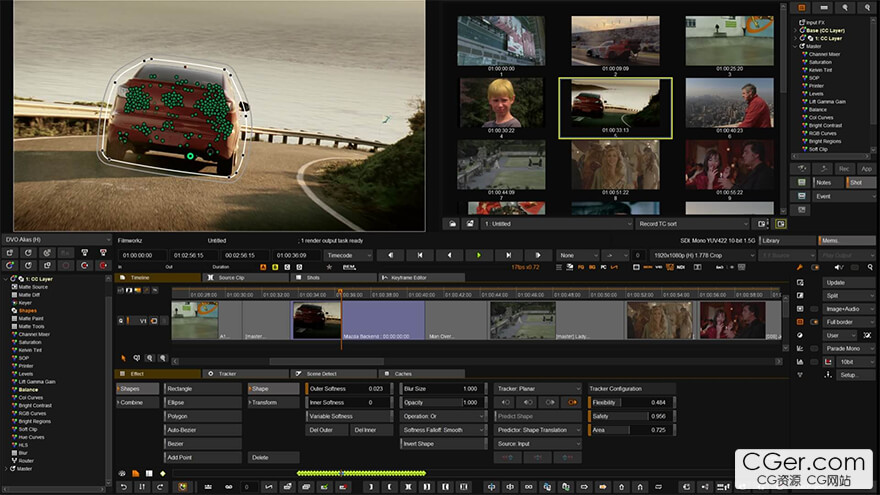Click the Flexibility slider
The height and width of the screenshot is (495, 880).
point(631,402)
